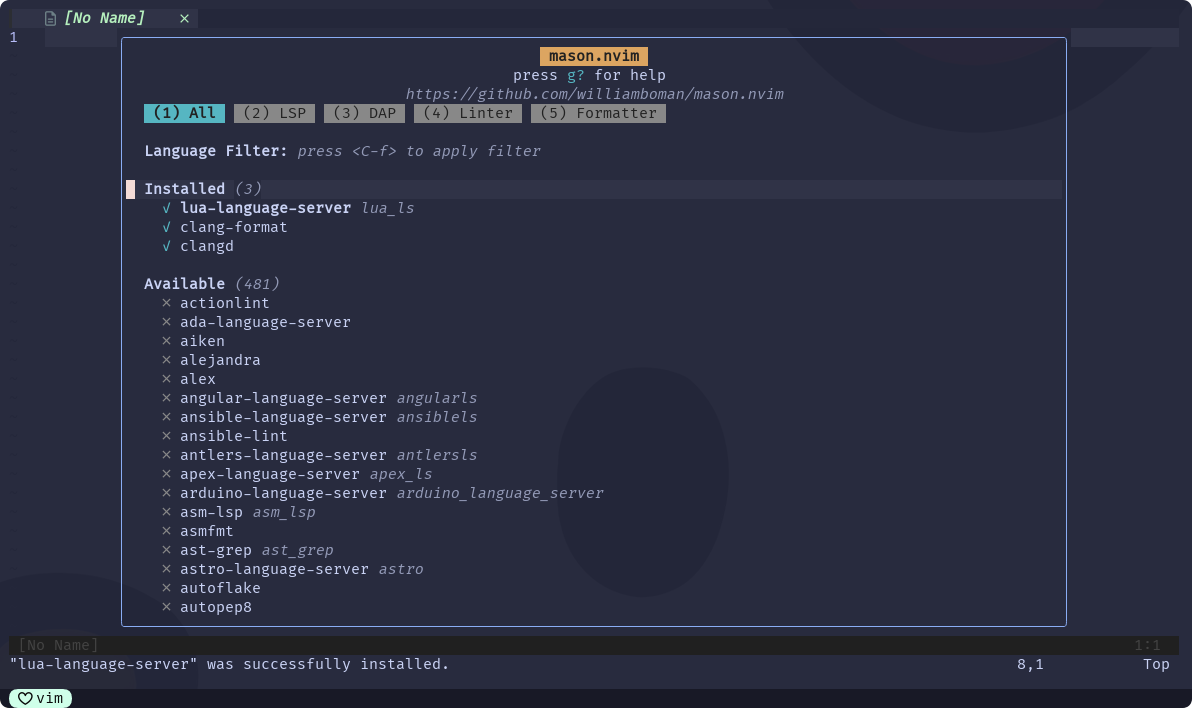Click the X mark beside ansible-lint
Screen dimensions: 1192x708
coord(166,436)
